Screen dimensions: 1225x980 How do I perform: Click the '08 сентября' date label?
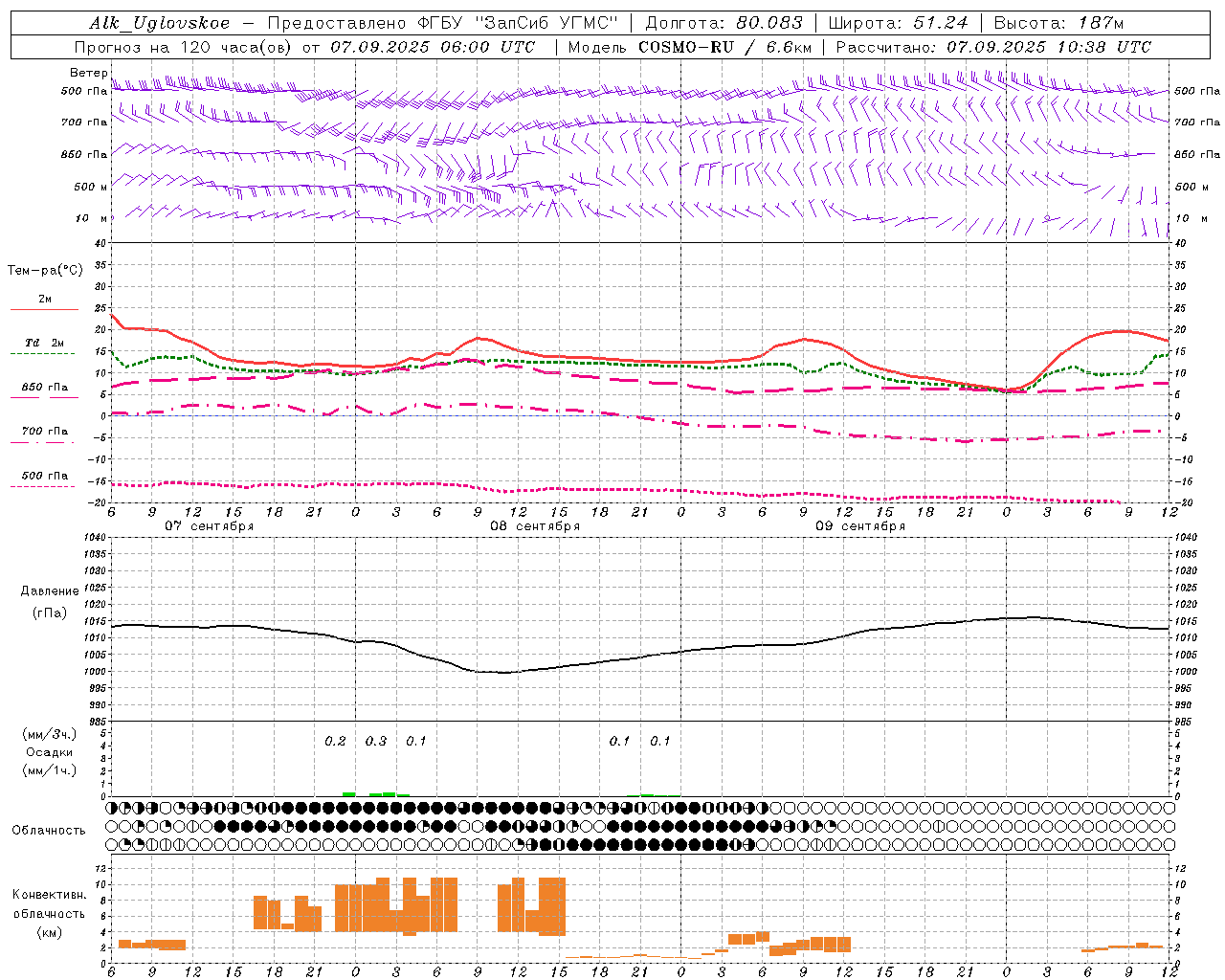coord(535,526)
